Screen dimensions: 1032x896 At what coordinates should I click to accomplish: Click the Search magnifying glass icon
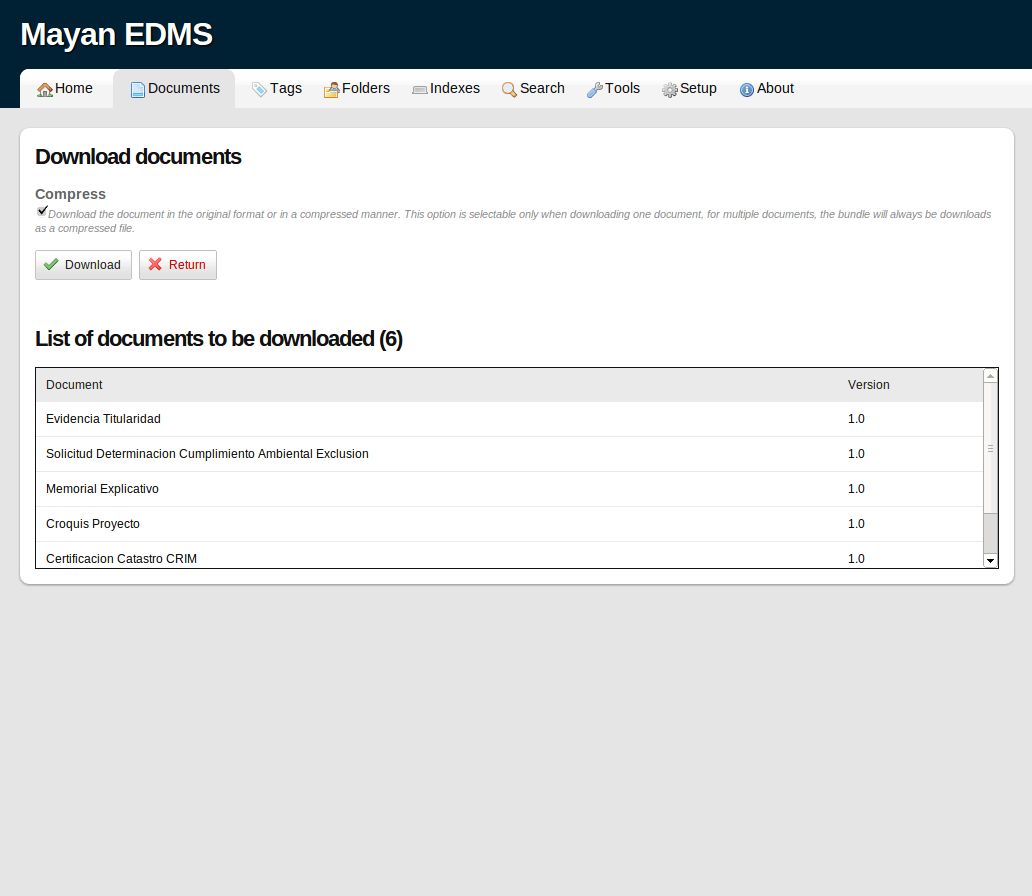click(509, 89)
